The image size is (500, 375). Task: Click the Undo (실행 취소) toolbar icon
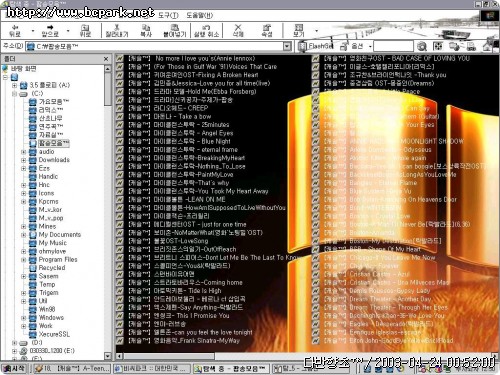206,30
